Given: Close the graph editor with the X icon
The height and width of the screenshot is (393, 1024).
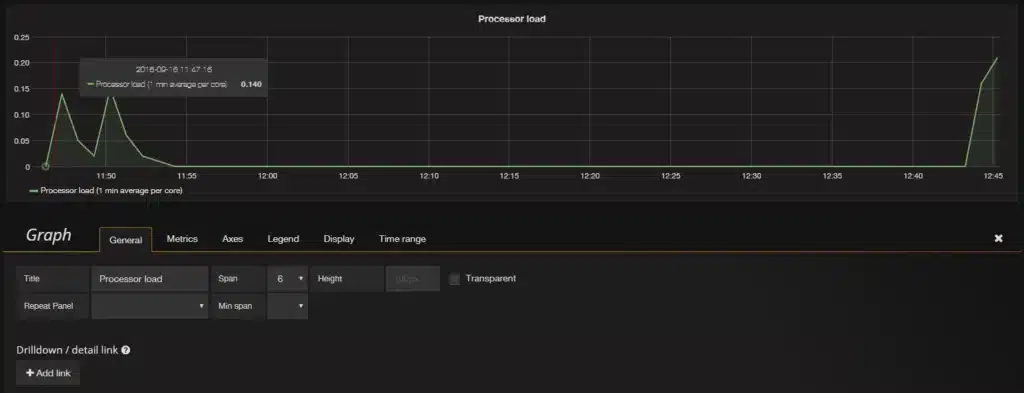Looking at the screenshot, I should 998,239.
